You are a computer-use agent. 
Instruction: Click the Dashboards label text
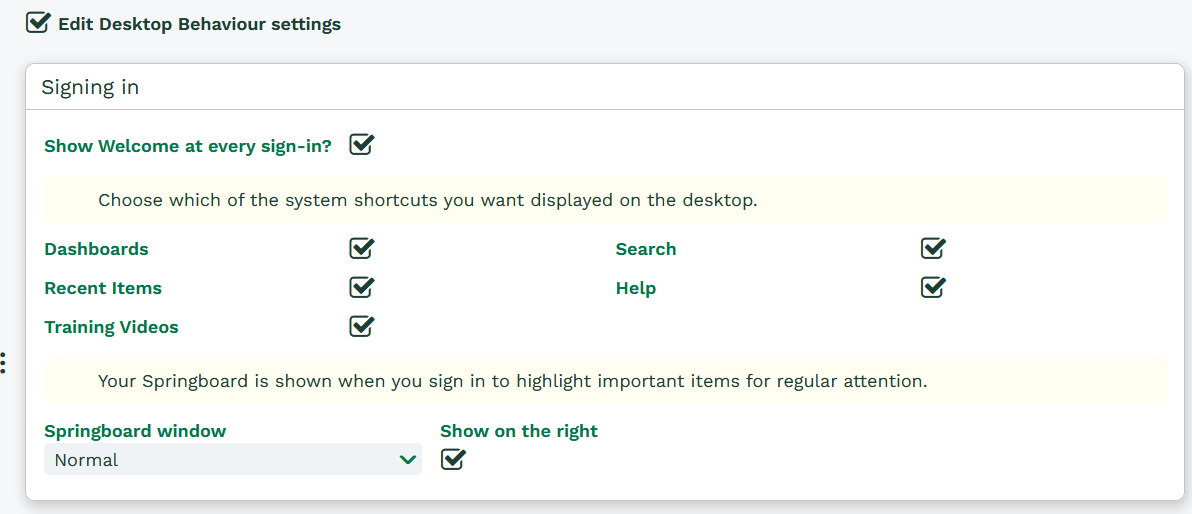(x=96, y=249)
